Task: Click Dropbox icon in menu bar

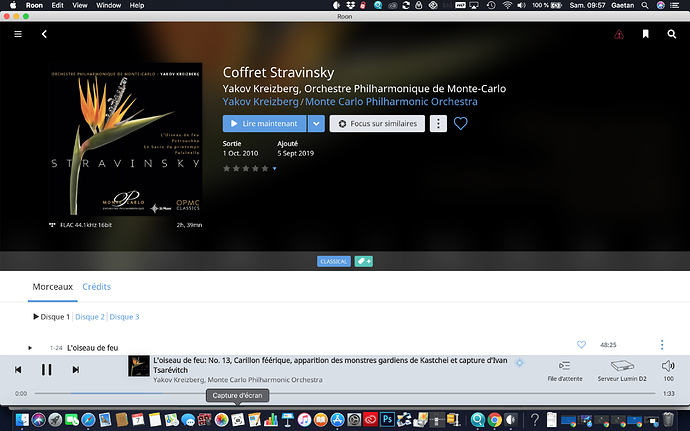Action: (350, 5)
